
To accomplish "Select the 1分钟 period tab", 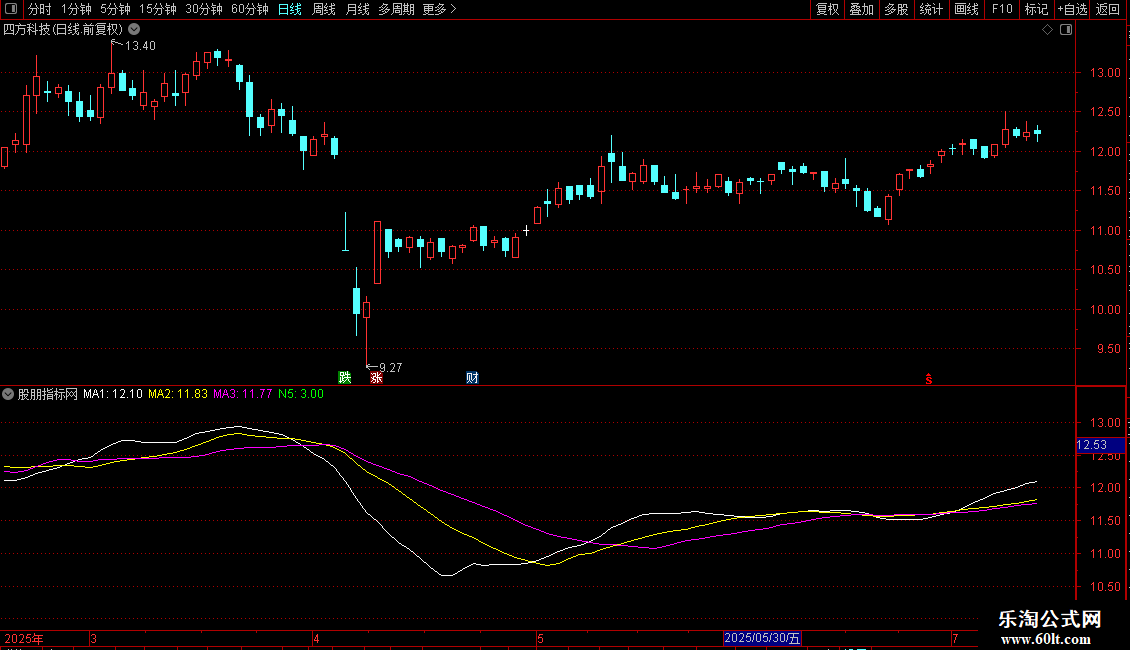I will point(76,9).
